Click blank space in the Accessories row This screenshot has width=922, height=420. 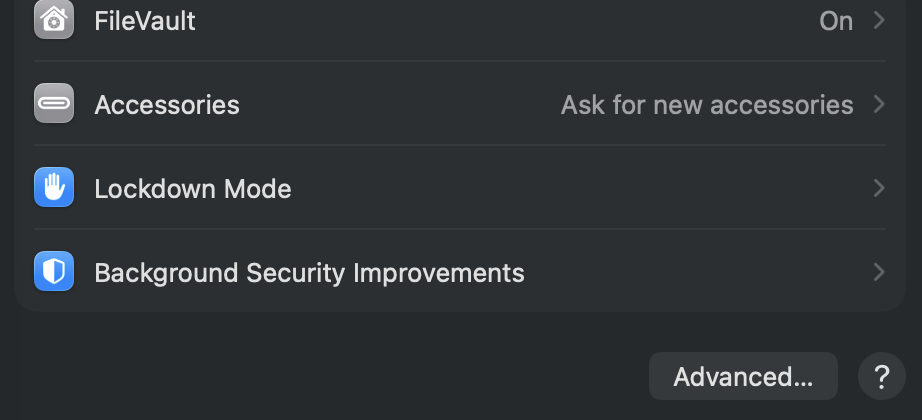pyautogui.click(x=400, y=104)
